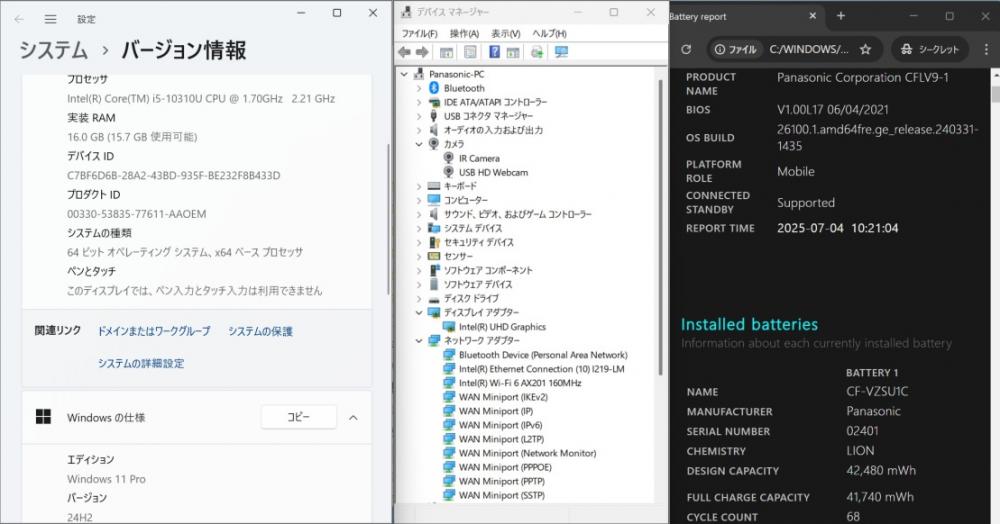Select WAN Miniport (PPPOE)

click(505, 467)
